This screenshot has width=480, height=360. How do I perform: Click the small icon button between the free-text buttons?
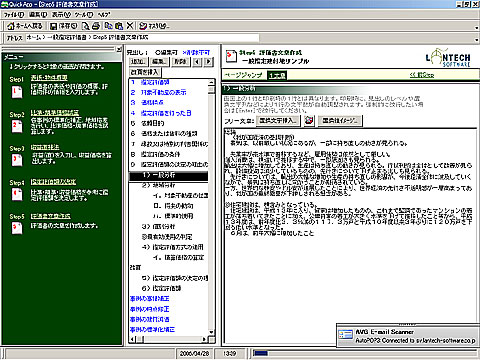coord(309,120)
